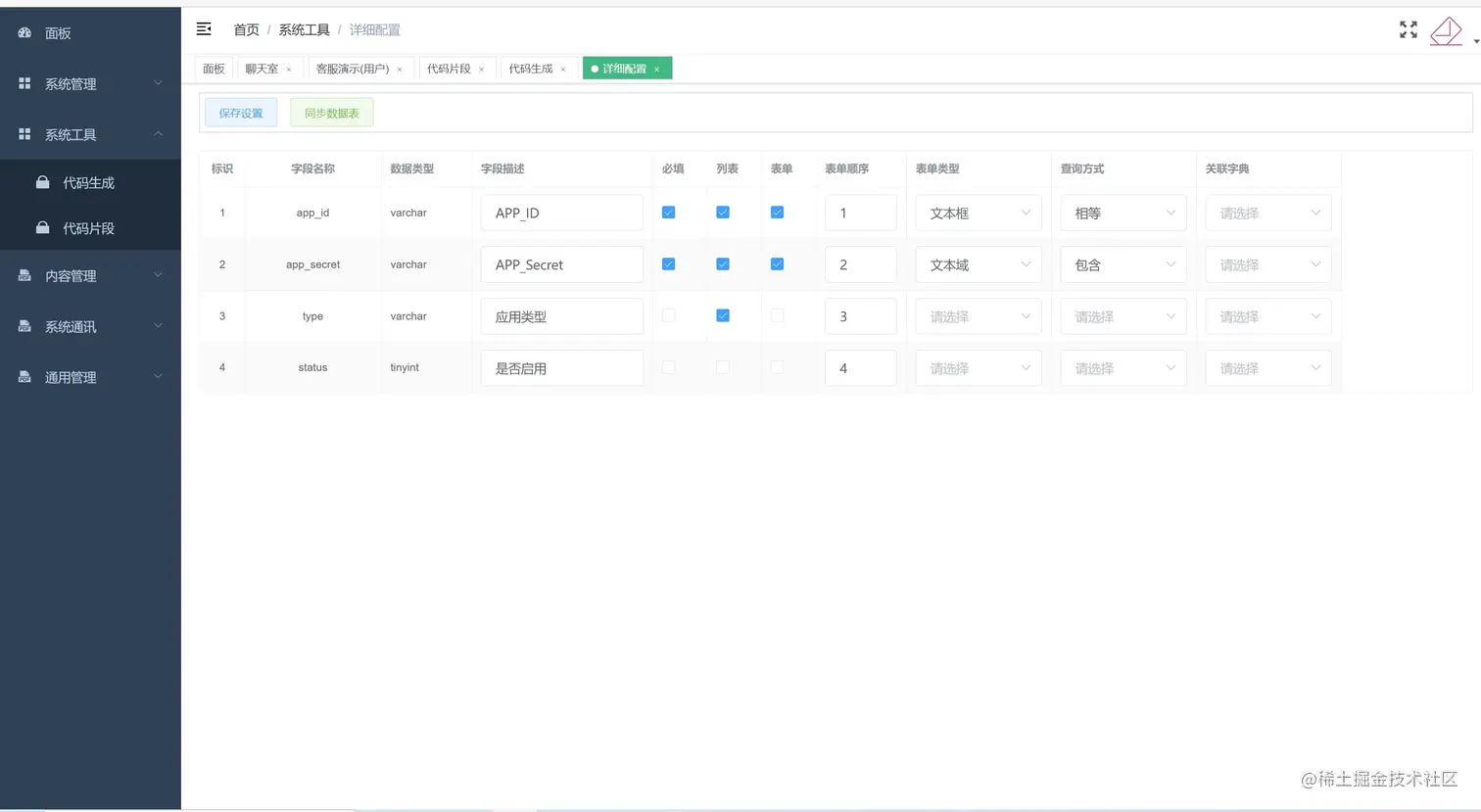Close the 代码生成 tab

pyautogui.click(x=563, y=70)
